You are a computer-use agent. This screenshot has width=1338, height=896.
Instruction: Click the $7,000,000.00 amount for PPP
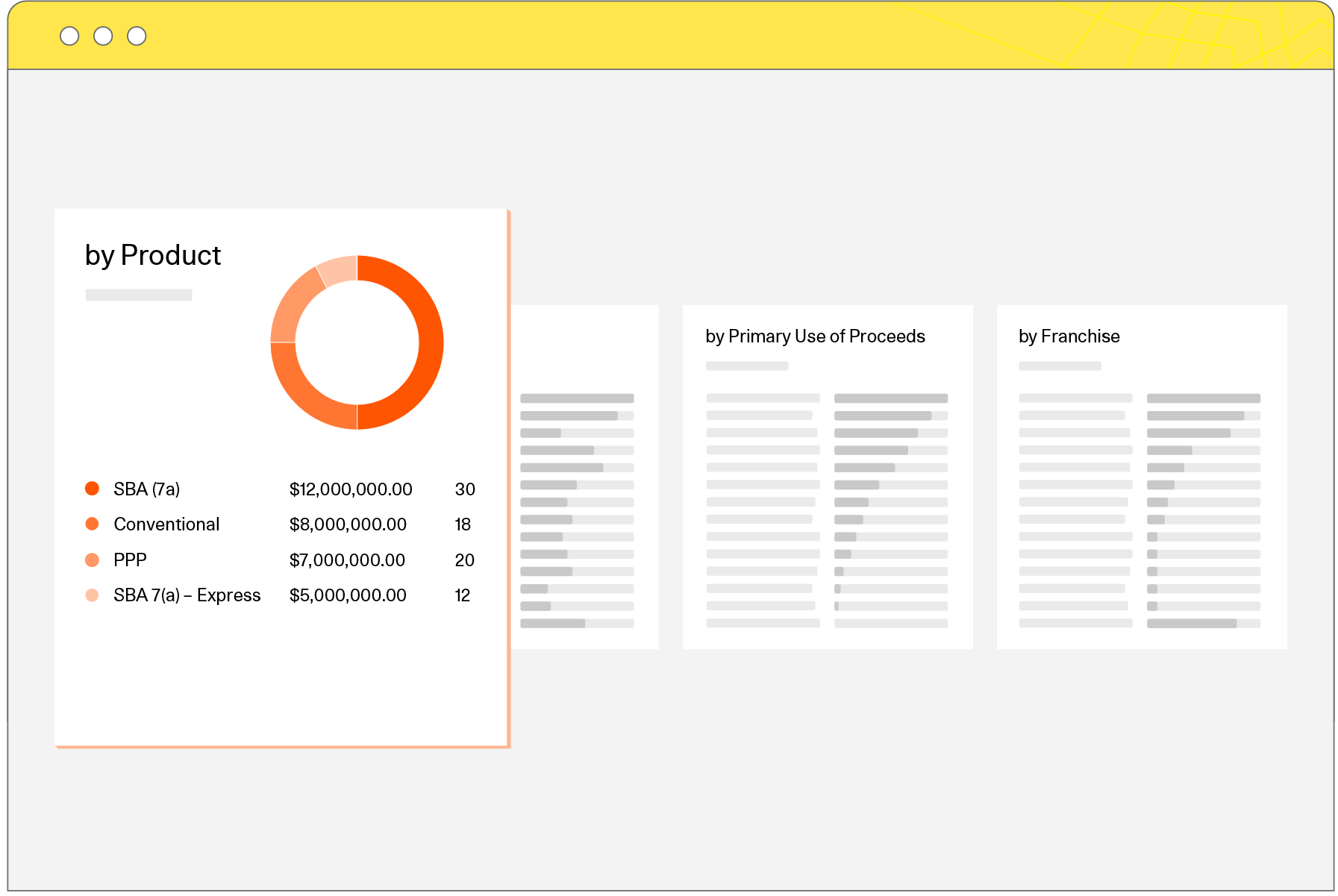[x=347, y=560]
